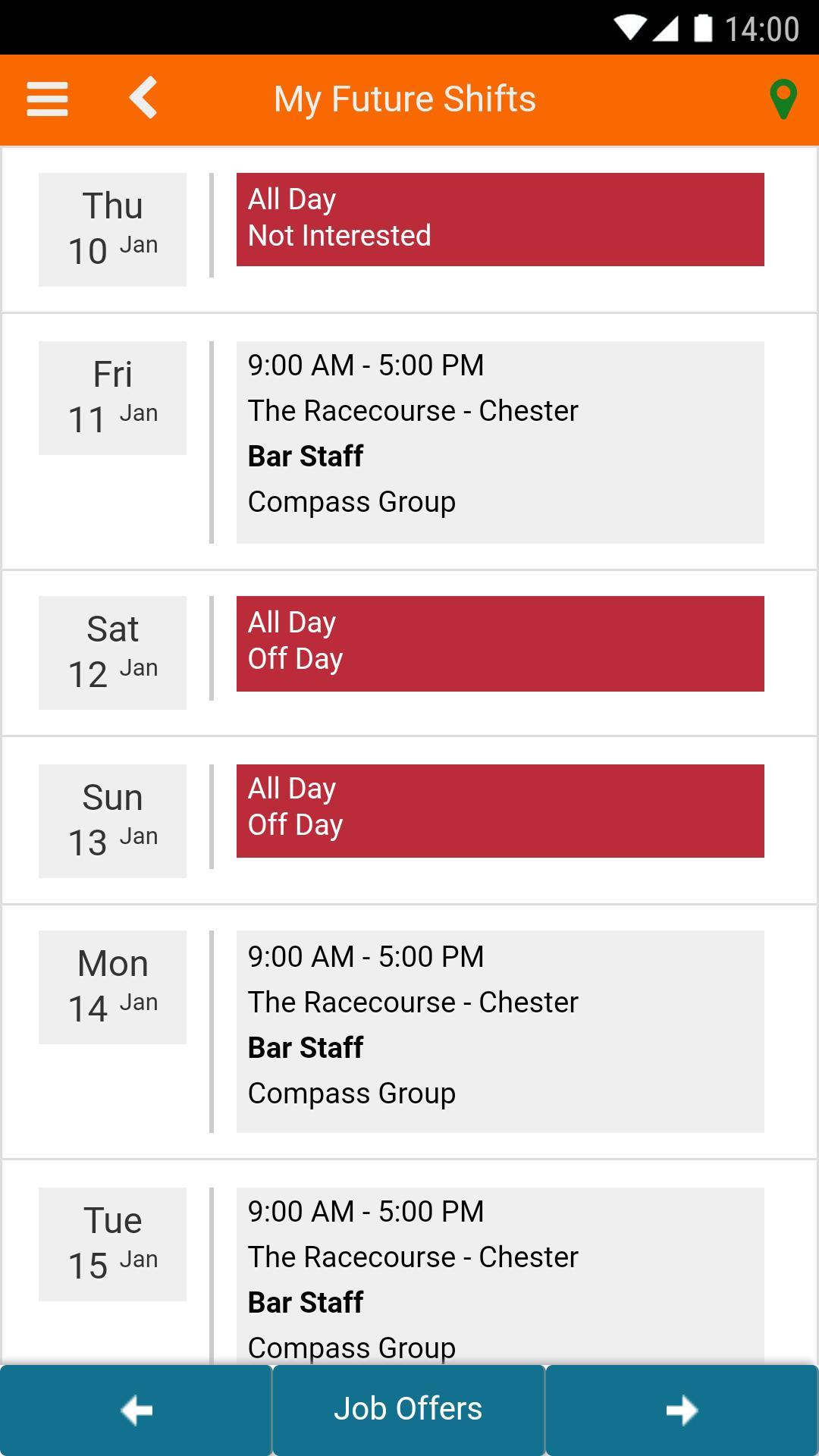Tap the battery status icon
Screen dimensions: 819x1456
click(703, 29)
